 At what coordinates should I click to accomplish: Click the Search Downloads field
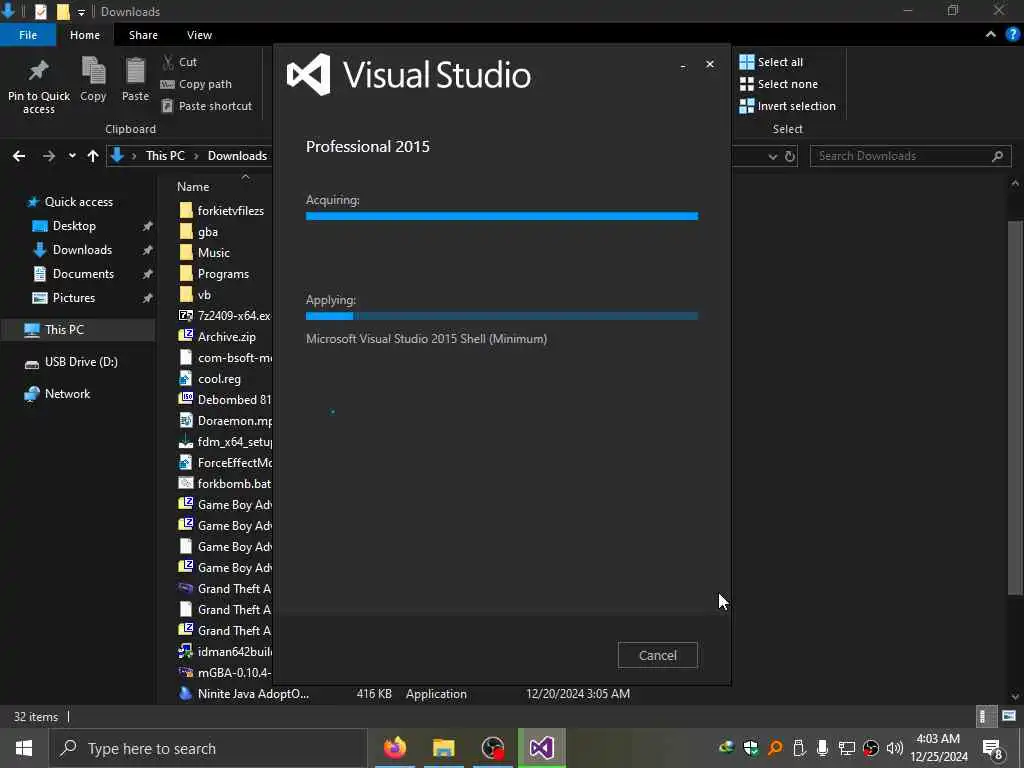point(910,156)
